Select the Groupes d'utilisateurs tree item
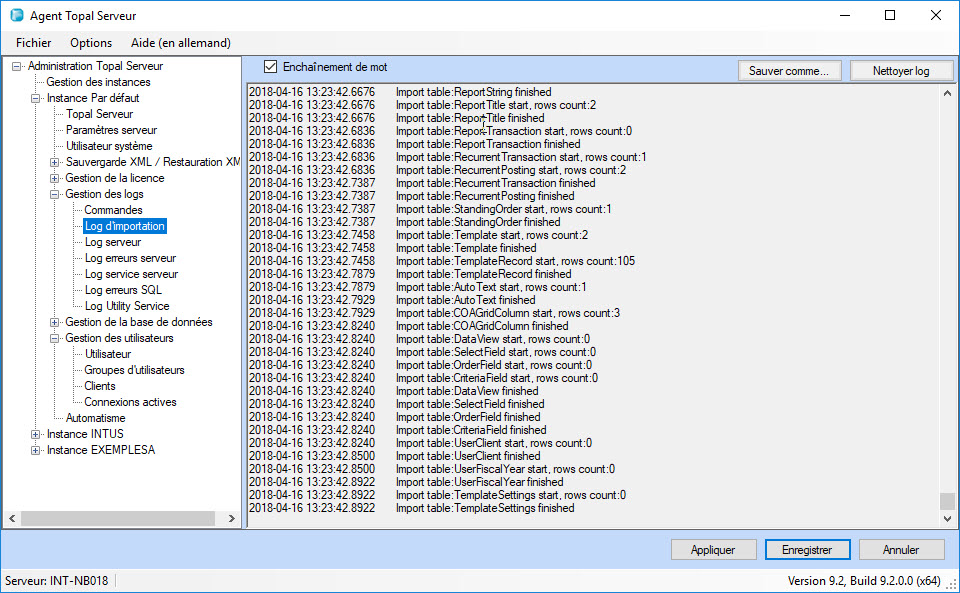 click(134, 370)
